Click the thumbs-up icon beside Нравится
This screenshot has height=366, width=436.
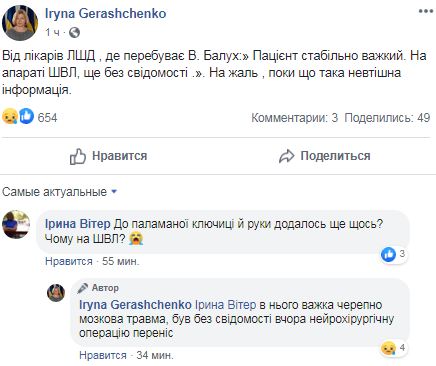point(78,156)
